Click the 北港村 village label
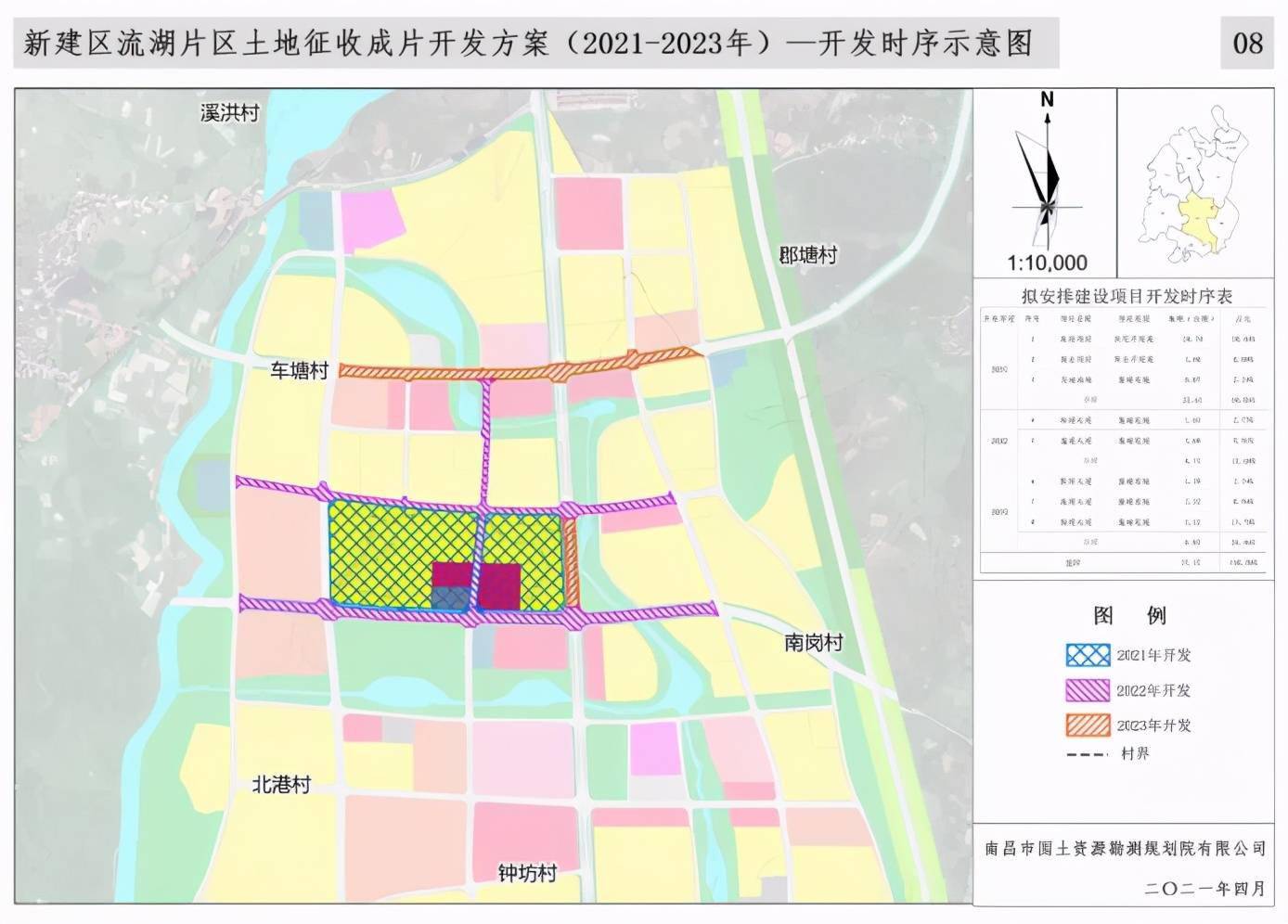 tap(281, 785)
